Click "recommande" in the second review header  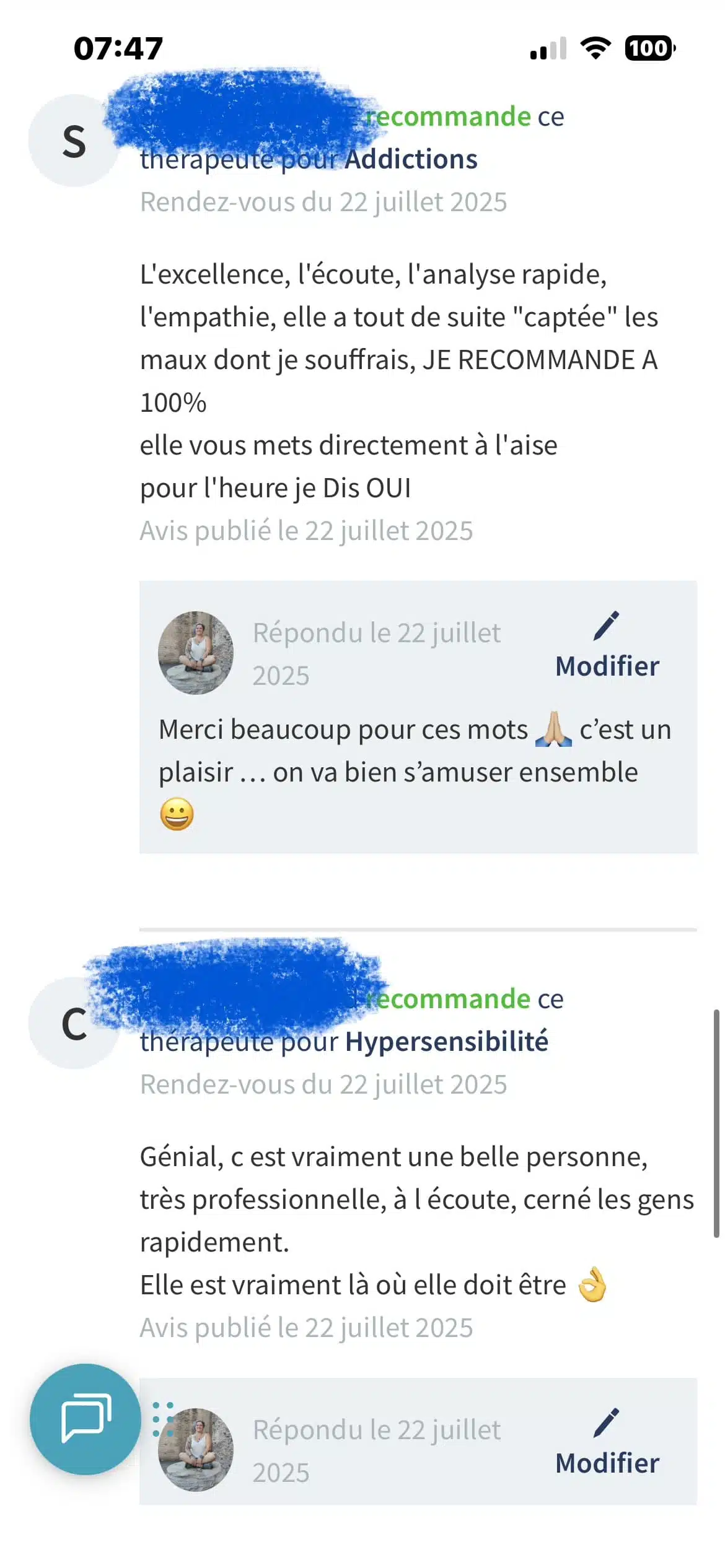tap(449, 999)
